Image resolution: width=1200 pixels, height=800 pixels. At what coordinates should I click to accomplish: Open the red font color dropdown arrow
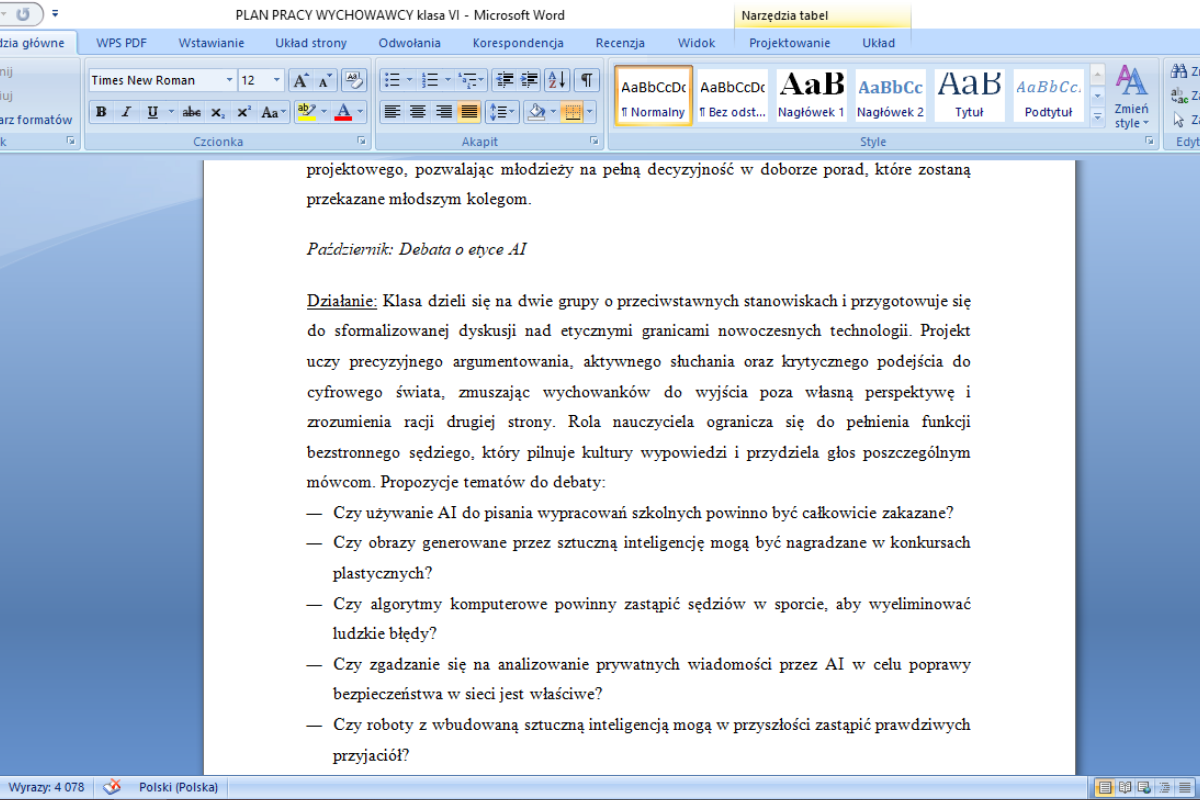click(x=360, y=112)
